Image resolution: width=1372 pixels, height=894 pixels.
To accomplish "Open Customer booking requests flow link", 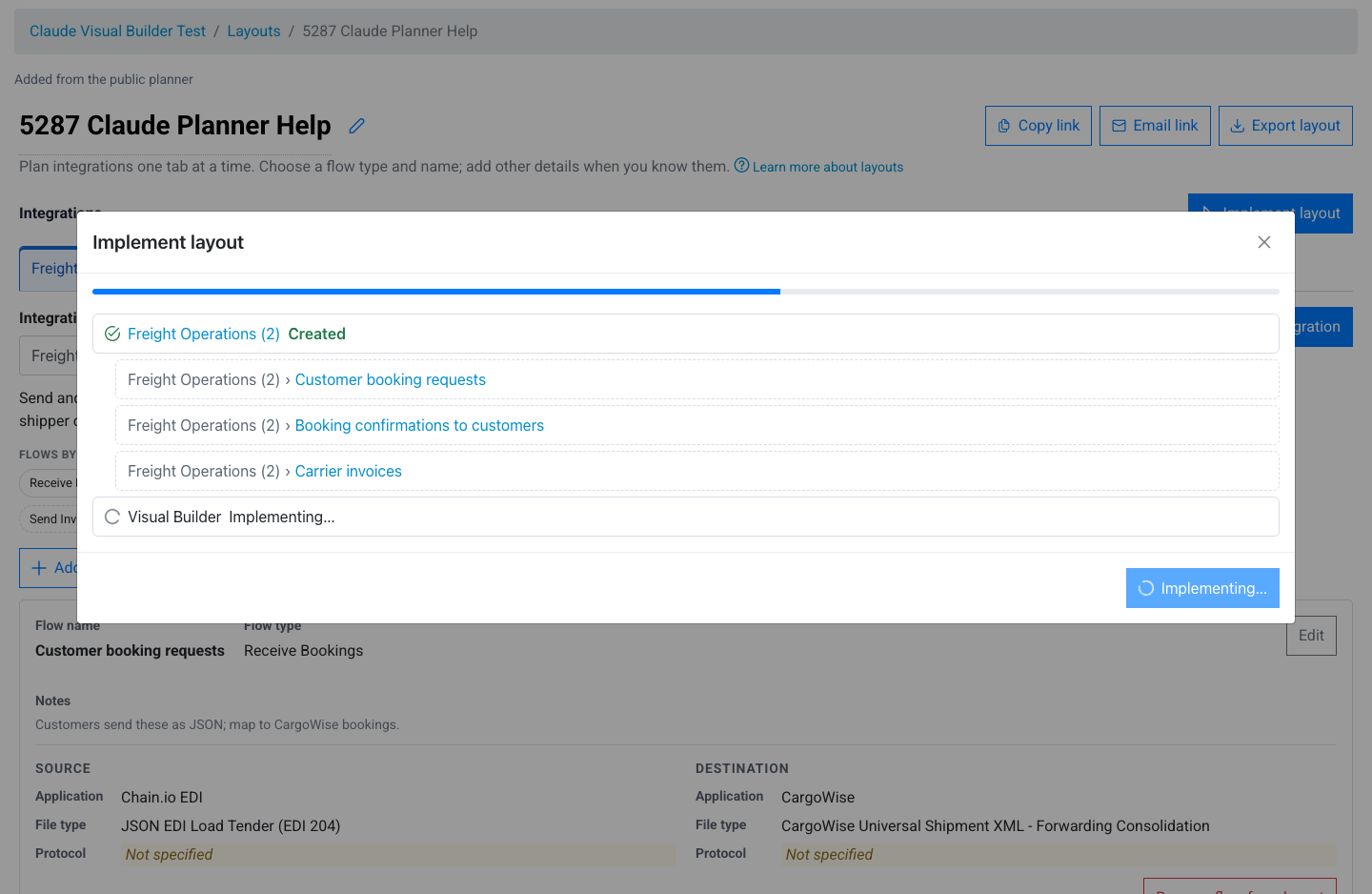I will click(x=391, y=379).
